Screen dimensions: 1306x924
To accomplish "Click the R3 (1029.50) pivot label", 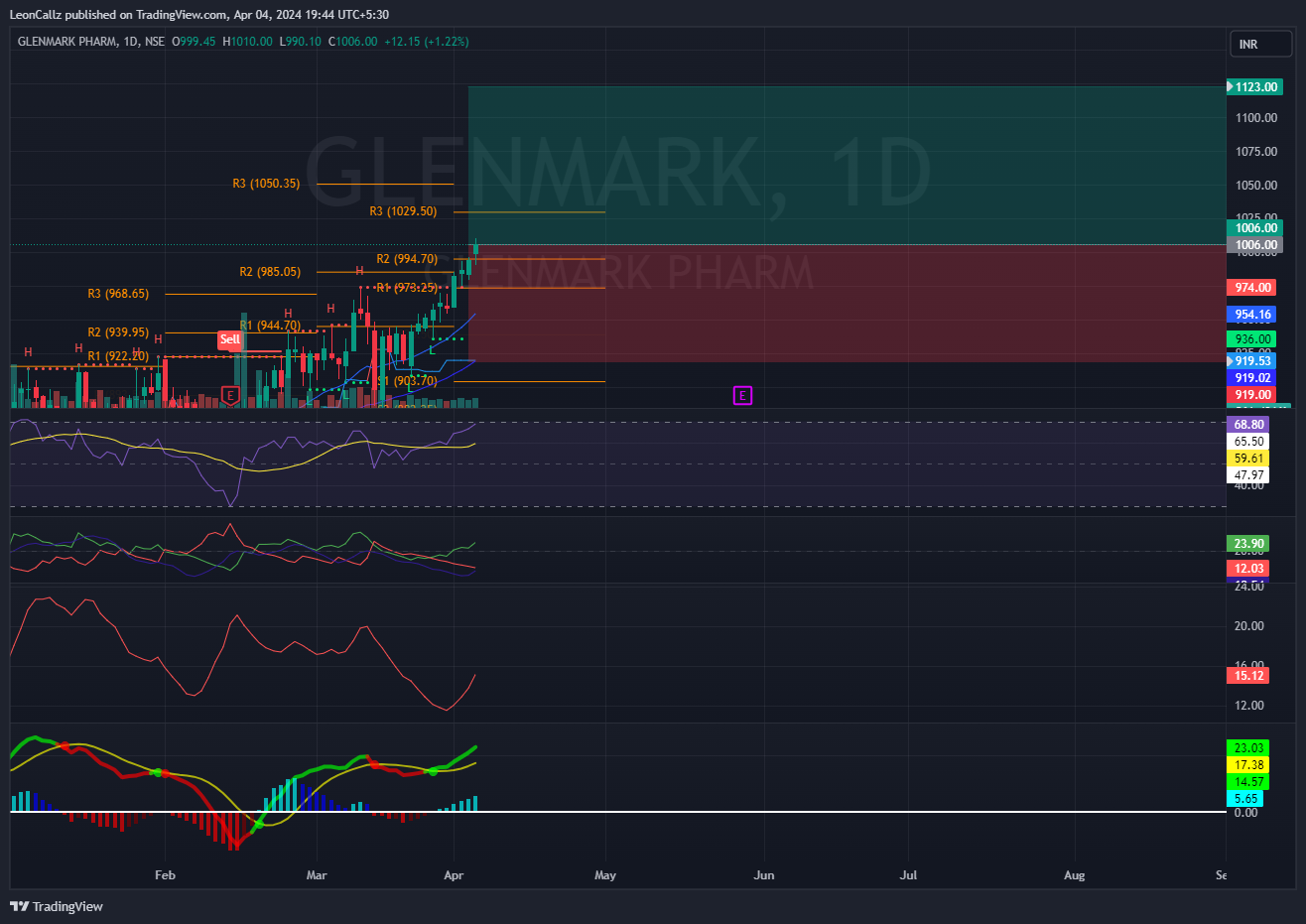I will 403,211.
